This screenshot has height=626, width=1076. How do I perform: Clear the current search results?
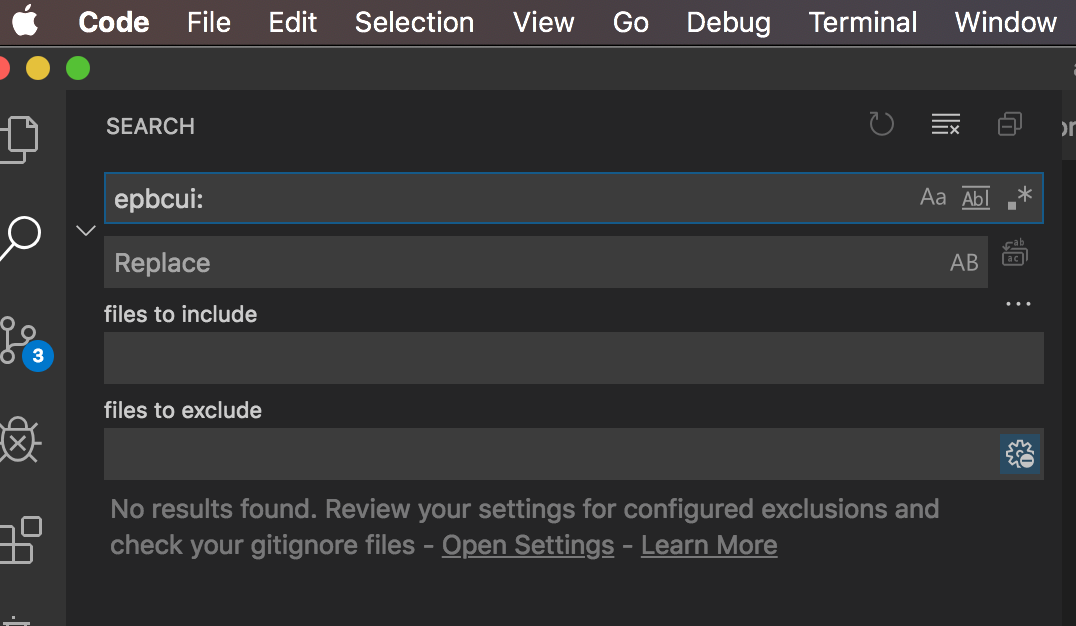945,124
